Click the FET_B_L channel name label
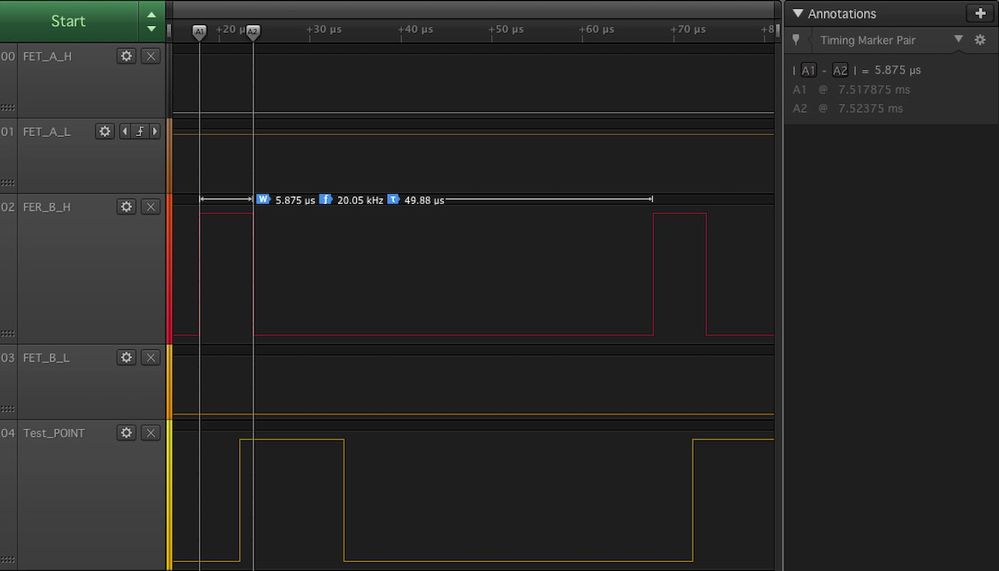Viewport: 999px width, 571px height. click(x=46, y=358)
